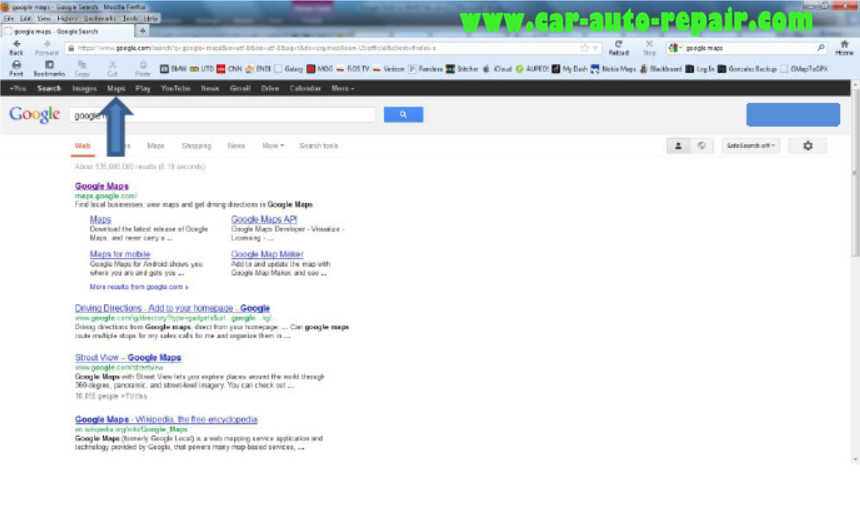
Task: Open the Google Maps top result link
Action: coord(101,186)
